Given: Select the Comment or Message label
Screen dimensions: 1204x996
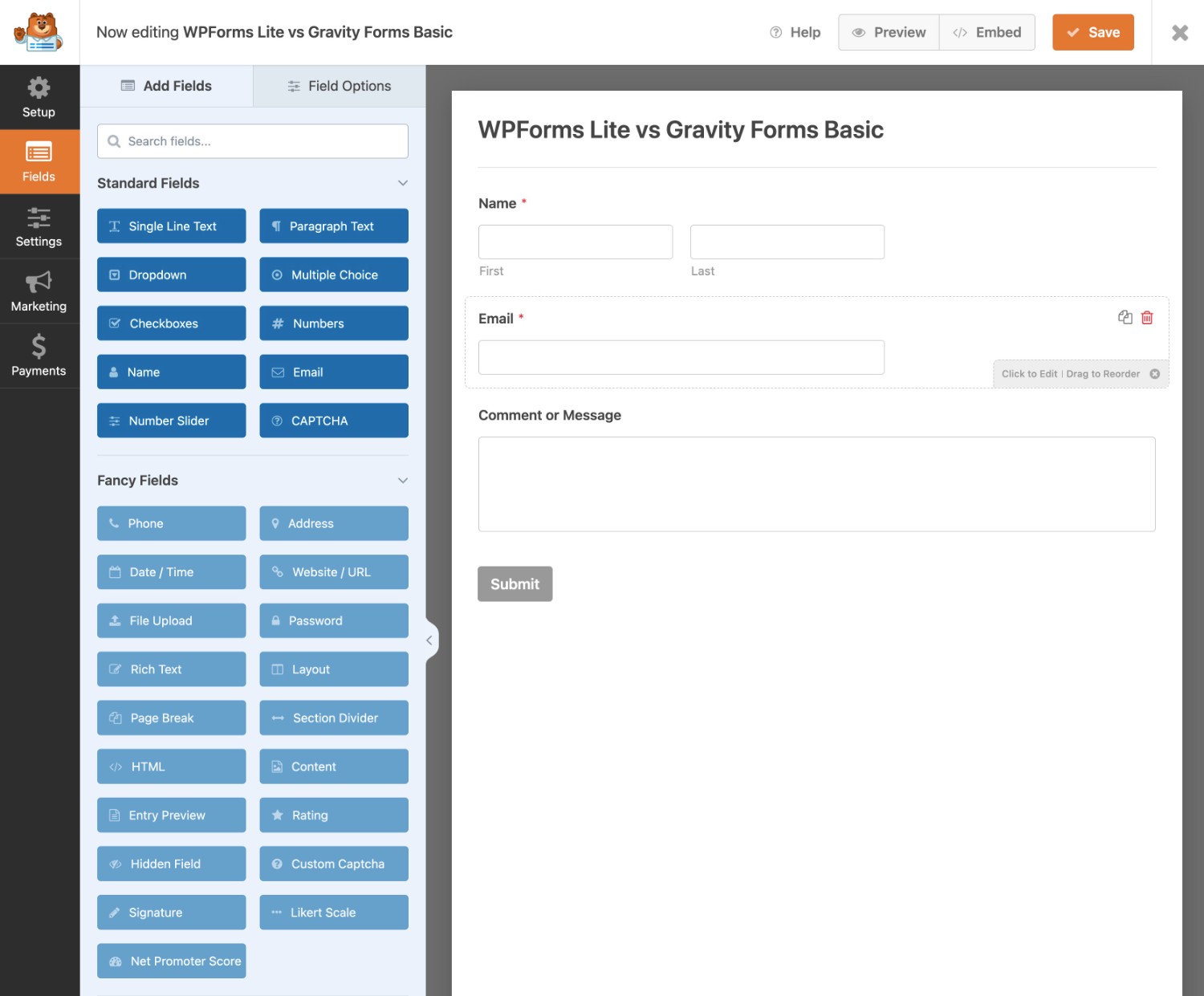Looking at the screenshot, I should pos(550,415).
